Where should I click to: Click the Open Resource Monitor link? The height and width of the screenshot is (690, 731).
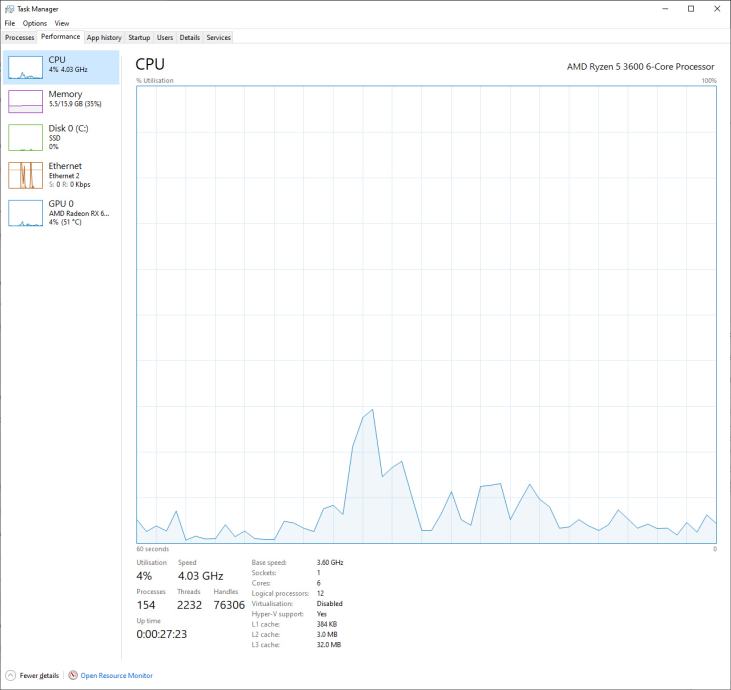117,676
